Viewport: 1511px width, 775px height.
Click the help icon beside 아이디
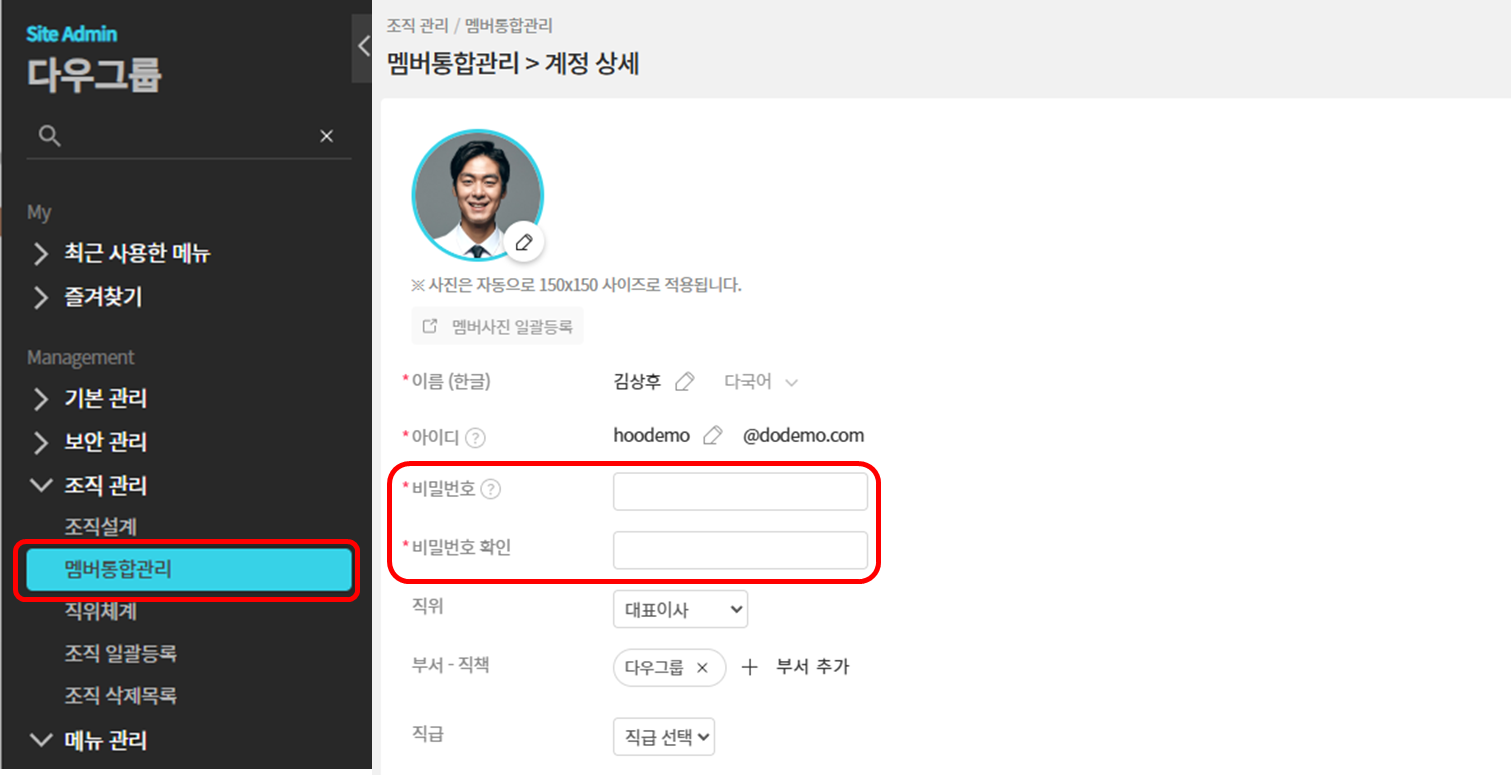476,437
